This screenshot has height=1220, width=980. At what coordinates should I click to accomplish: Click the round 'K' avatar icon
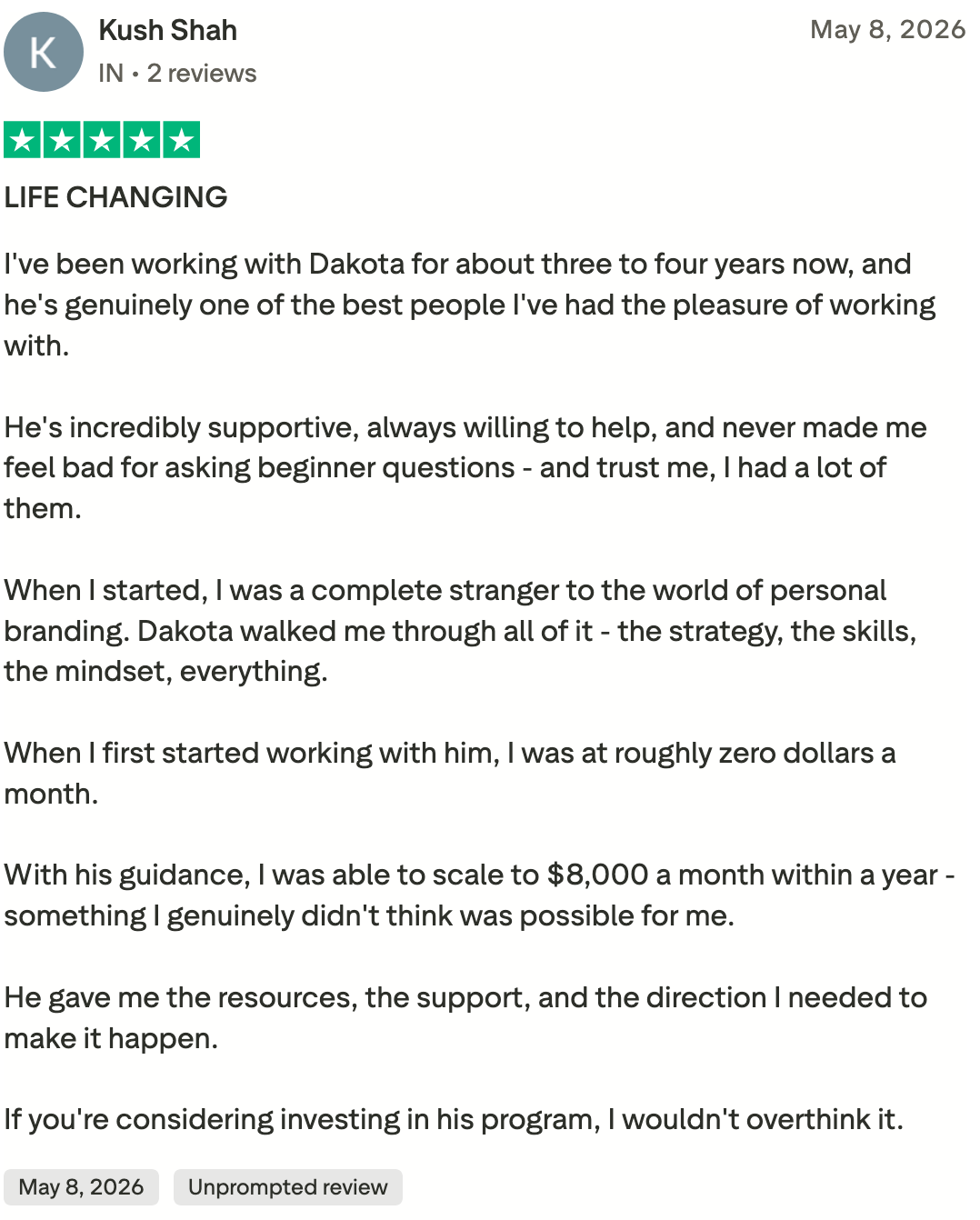click(44, 52)
